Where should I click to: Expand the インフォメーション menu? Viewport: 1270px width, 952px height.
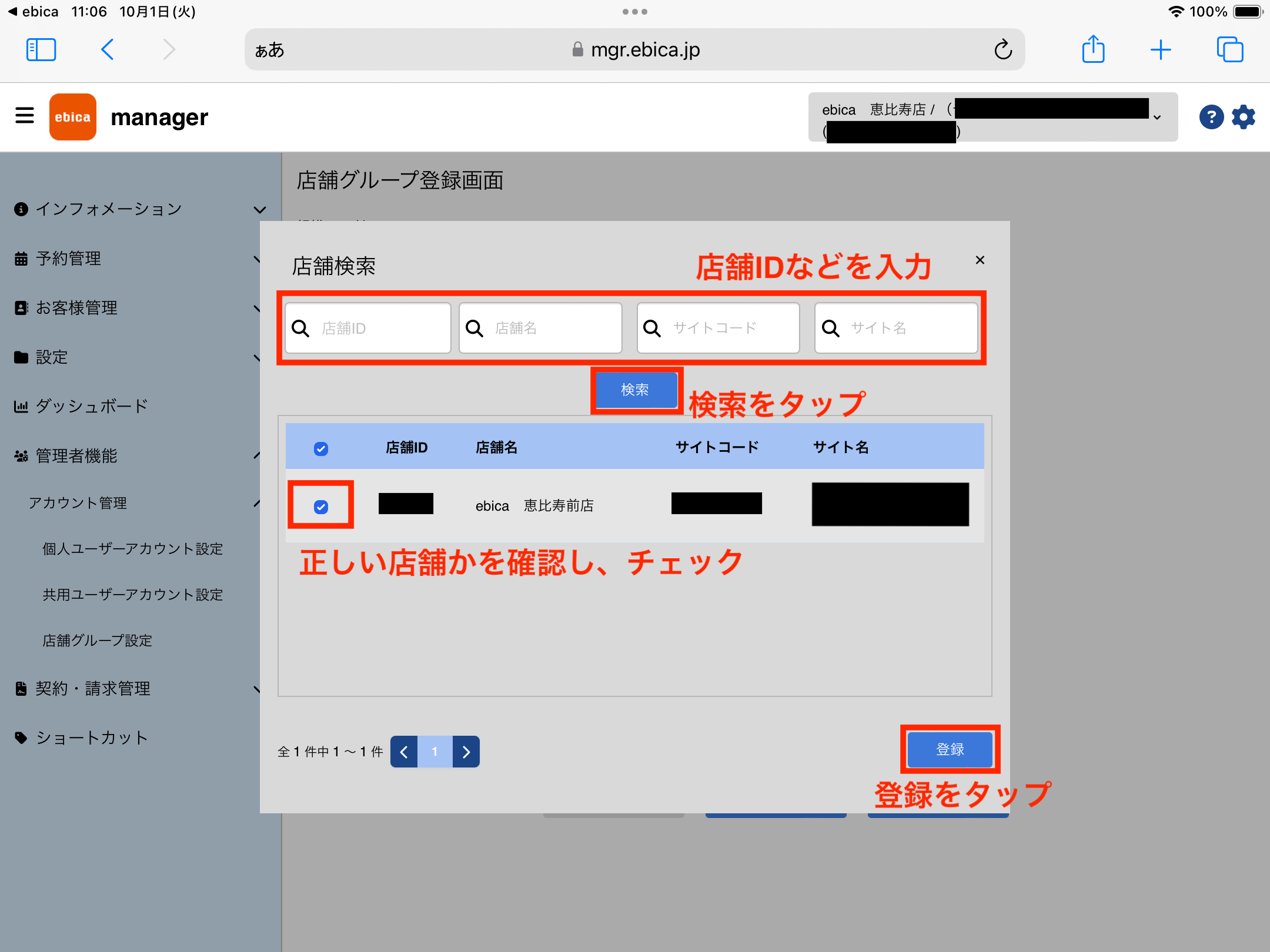point(140,209)
